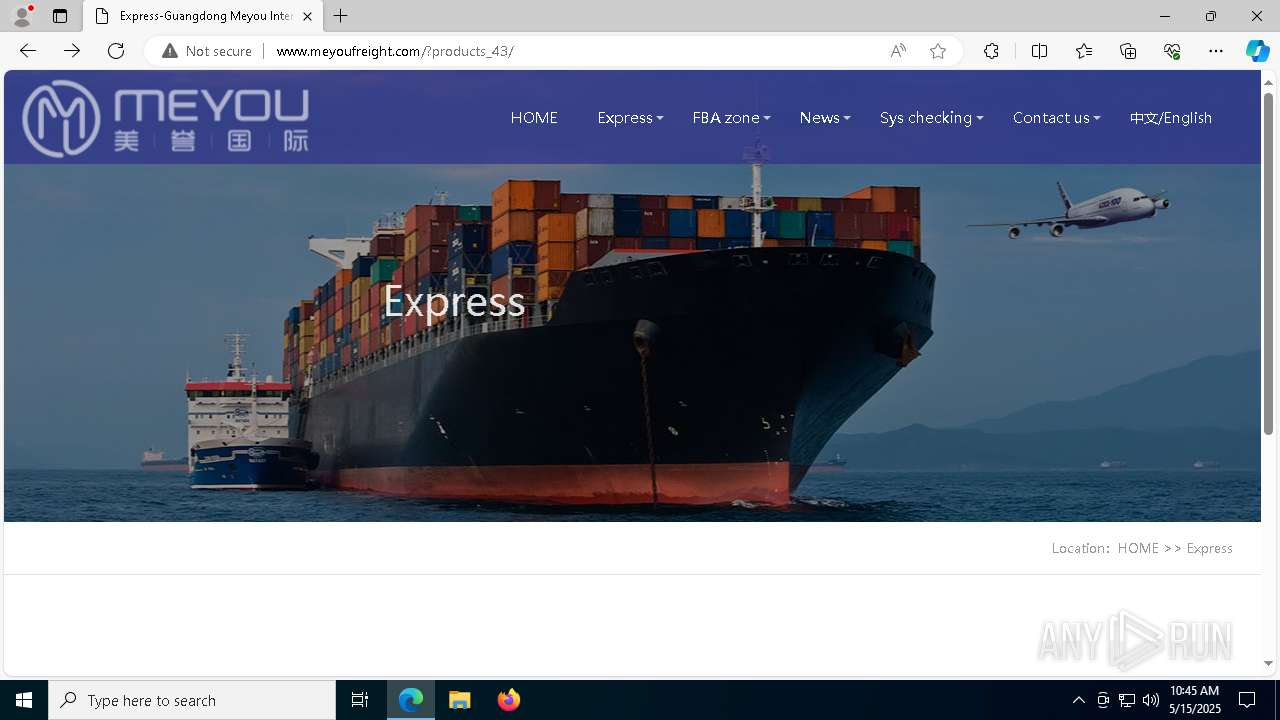Click the Express banner heading
This screenshot has width=1280, height=720.
(454, 301)
